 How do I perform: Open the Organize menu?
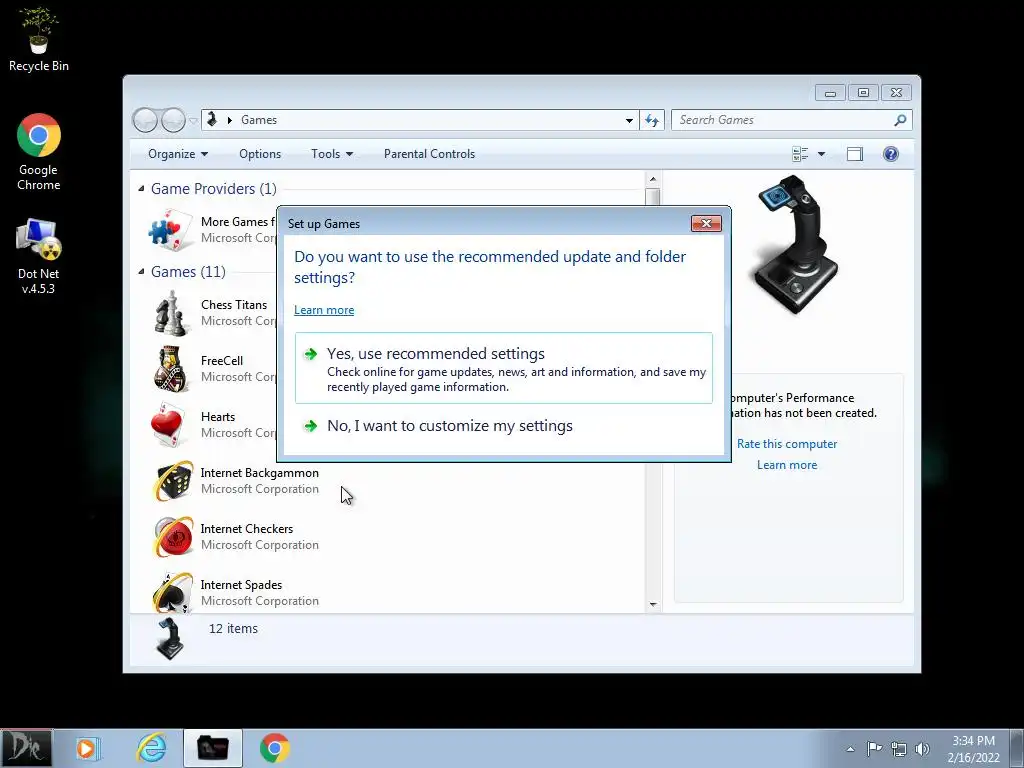[x=178, y=154]
